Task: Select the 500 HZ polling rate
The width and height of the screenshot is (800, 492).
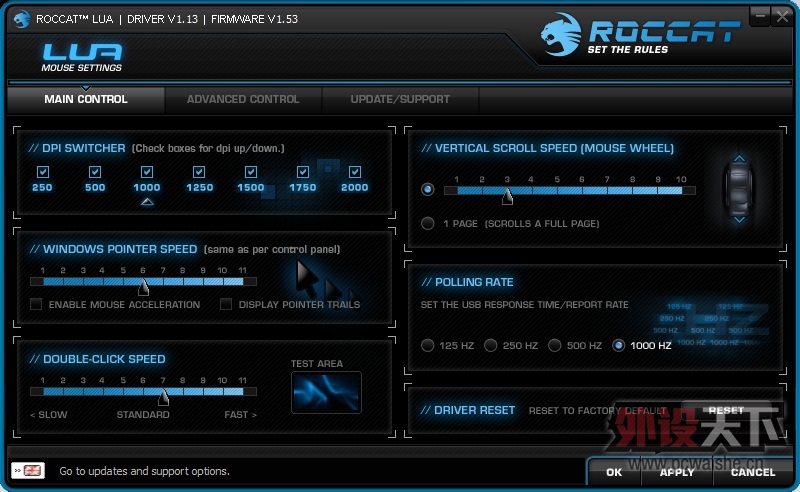Action: point(555,346)
